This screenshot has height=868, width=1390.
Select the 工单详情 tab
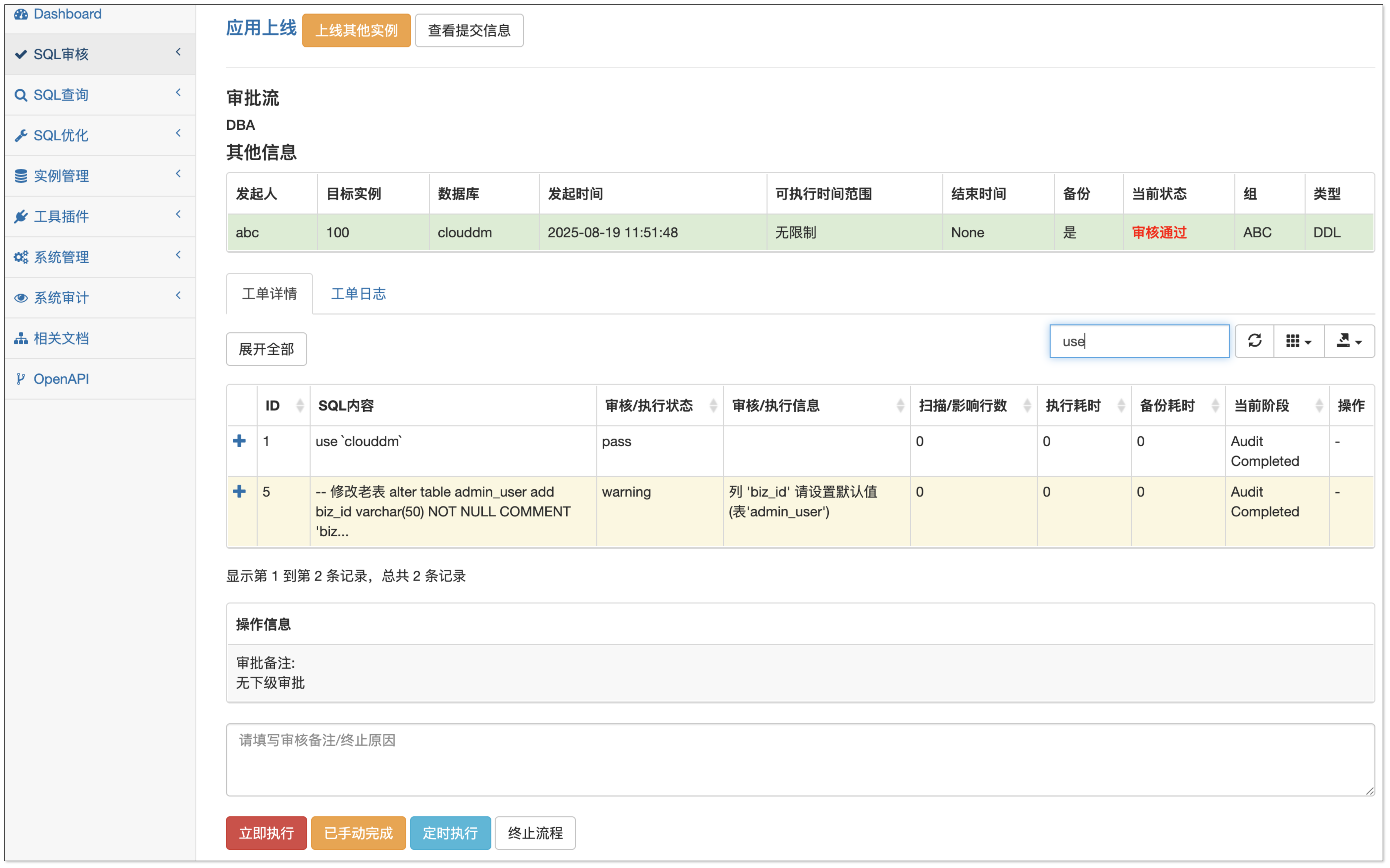tap(269, 294)
